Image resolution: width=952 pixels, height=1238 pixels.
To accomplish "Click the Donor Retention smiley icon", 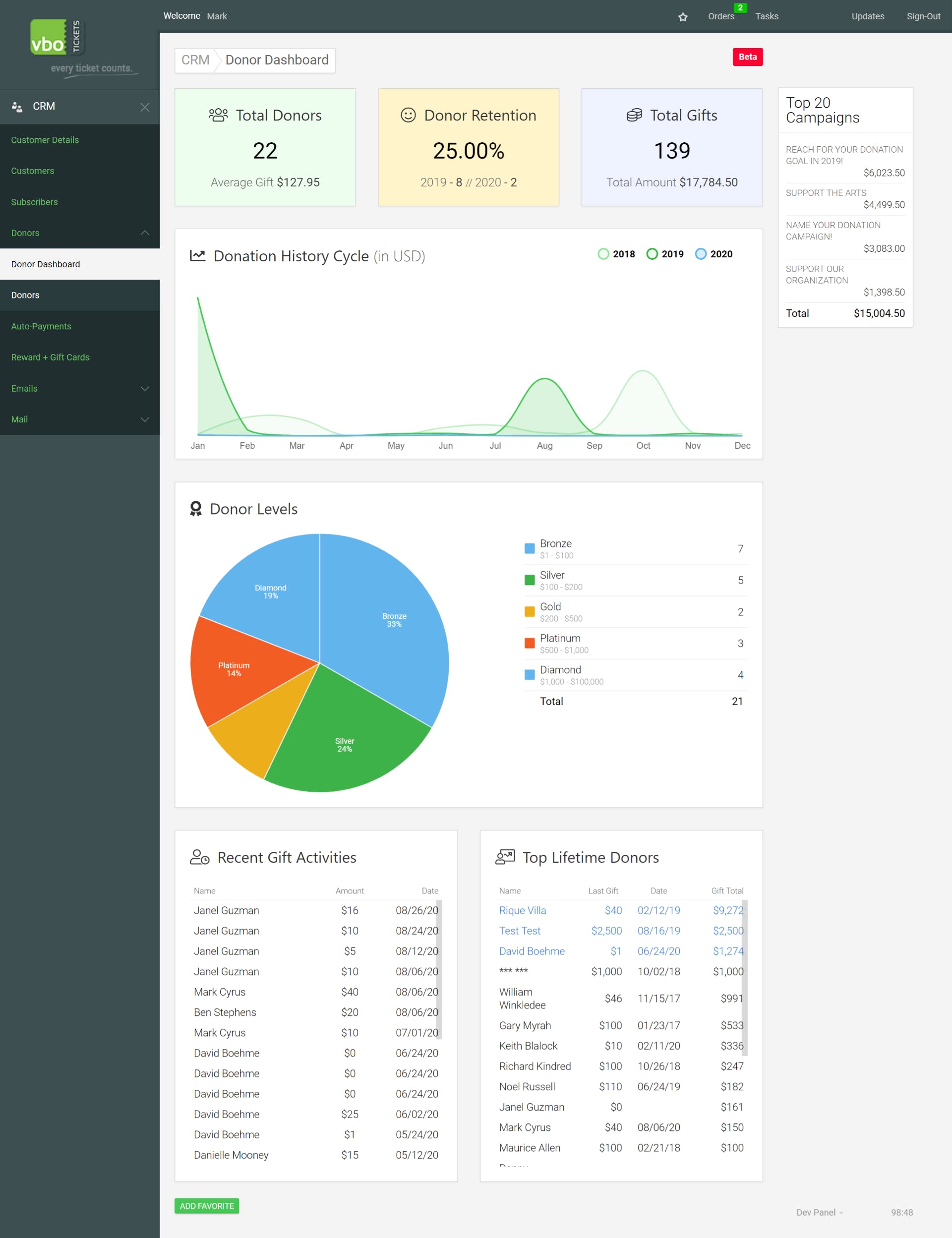I will [408, 115].
